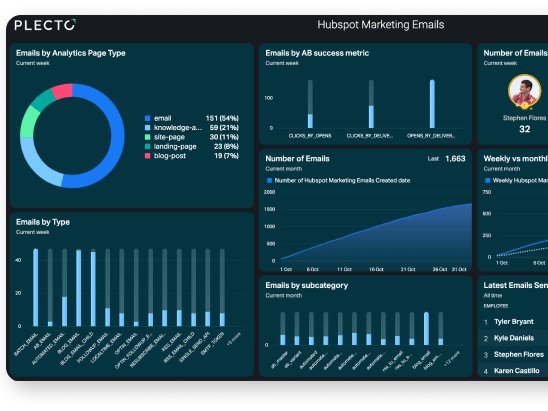The image size is (548, 411).
Task: Click the green site-page donut segment
Action: pos(29,122)
